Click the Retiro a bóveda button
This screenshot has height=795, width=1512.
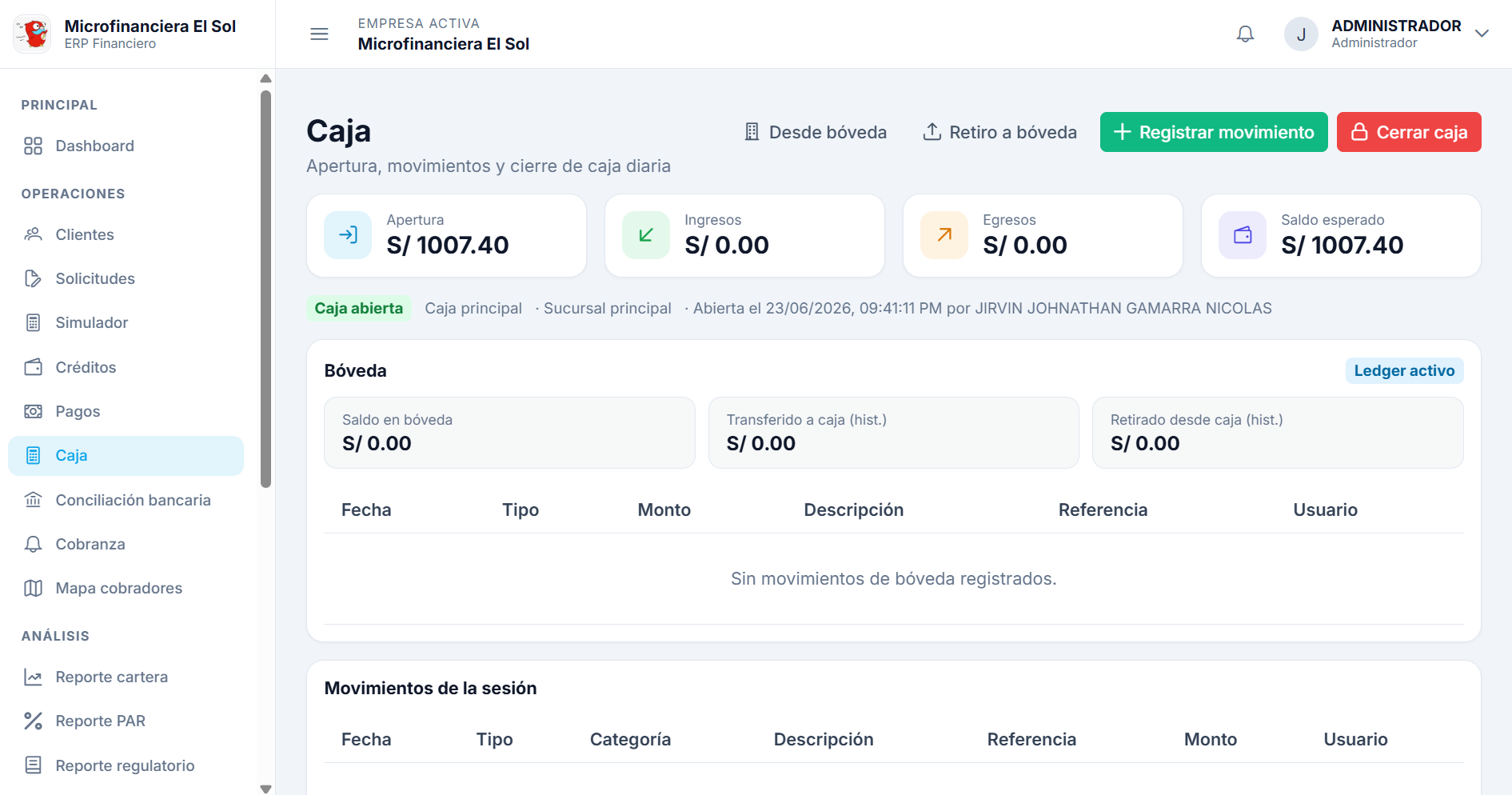(x=999, y=132)
